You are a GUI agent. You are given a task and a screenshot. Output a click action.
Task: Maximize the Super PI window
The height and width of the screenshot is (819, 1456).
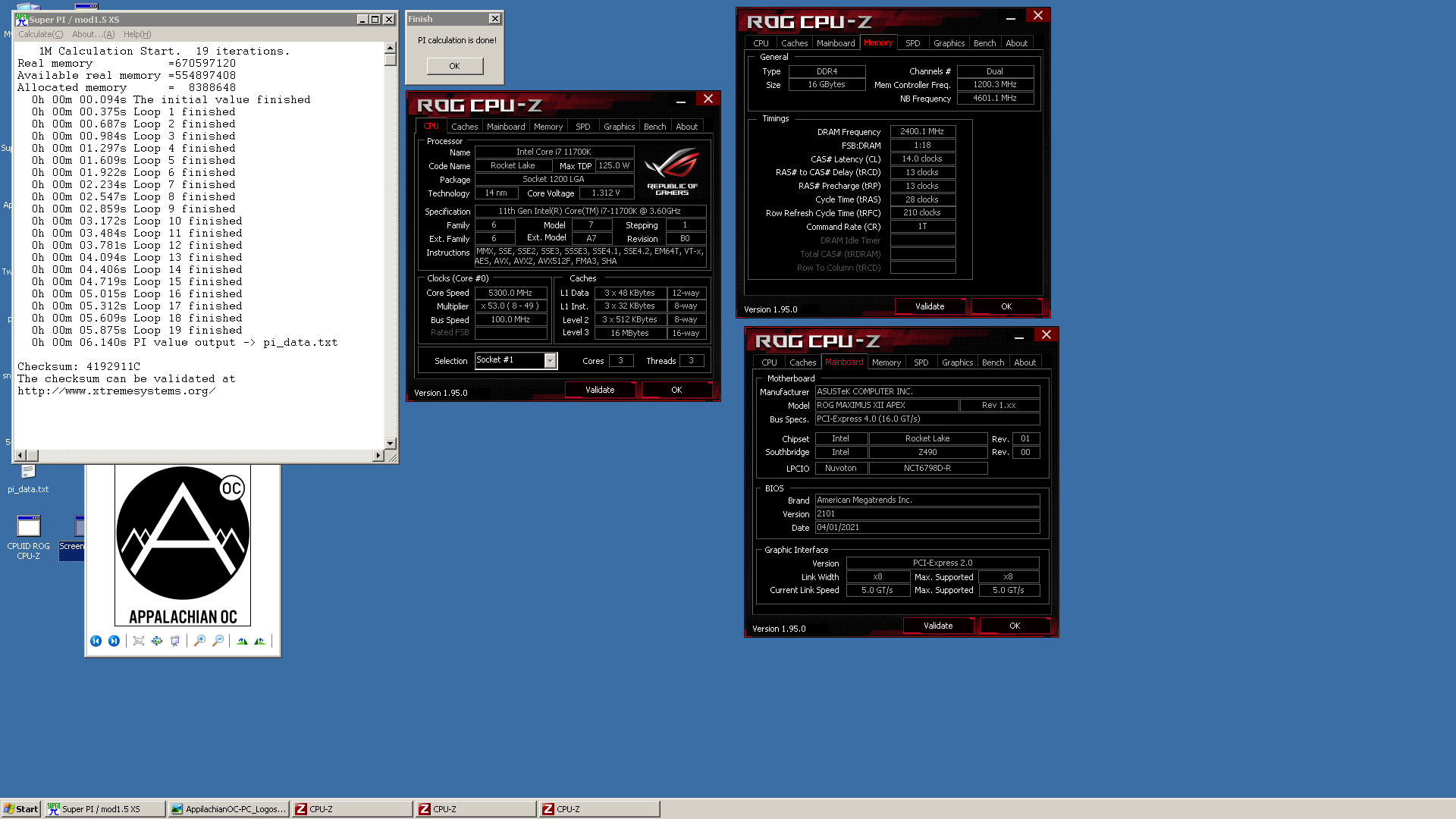(375, 20)
